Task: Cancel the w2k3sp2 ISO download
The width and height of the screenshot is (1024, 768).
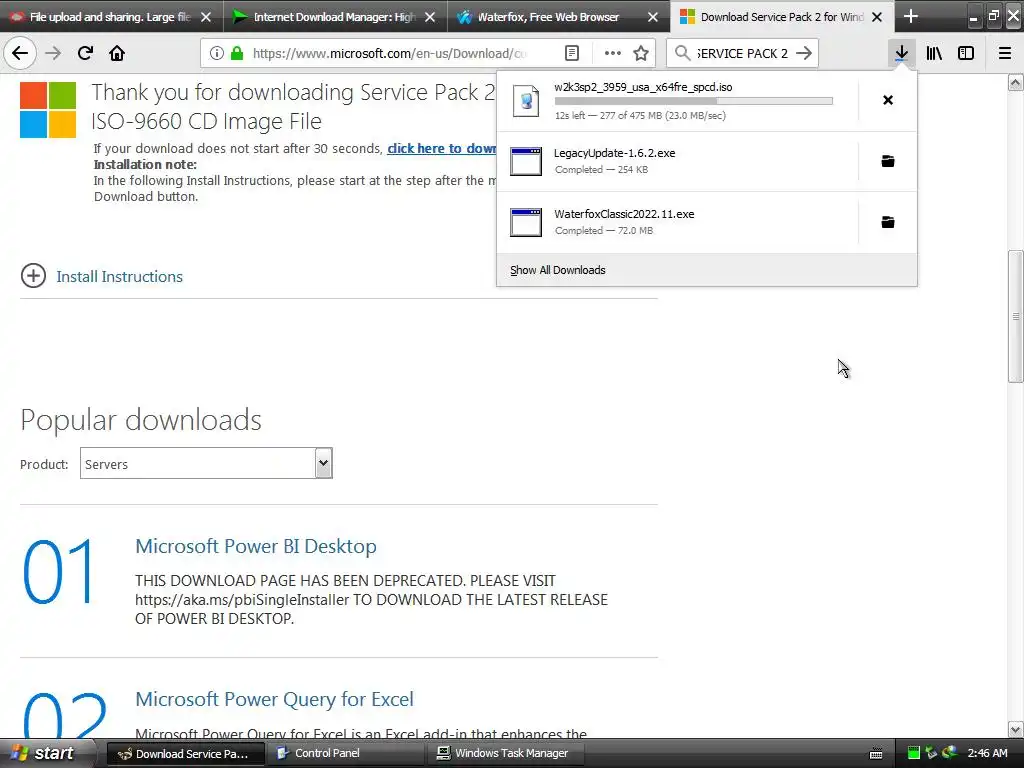Action: [888, 100]
